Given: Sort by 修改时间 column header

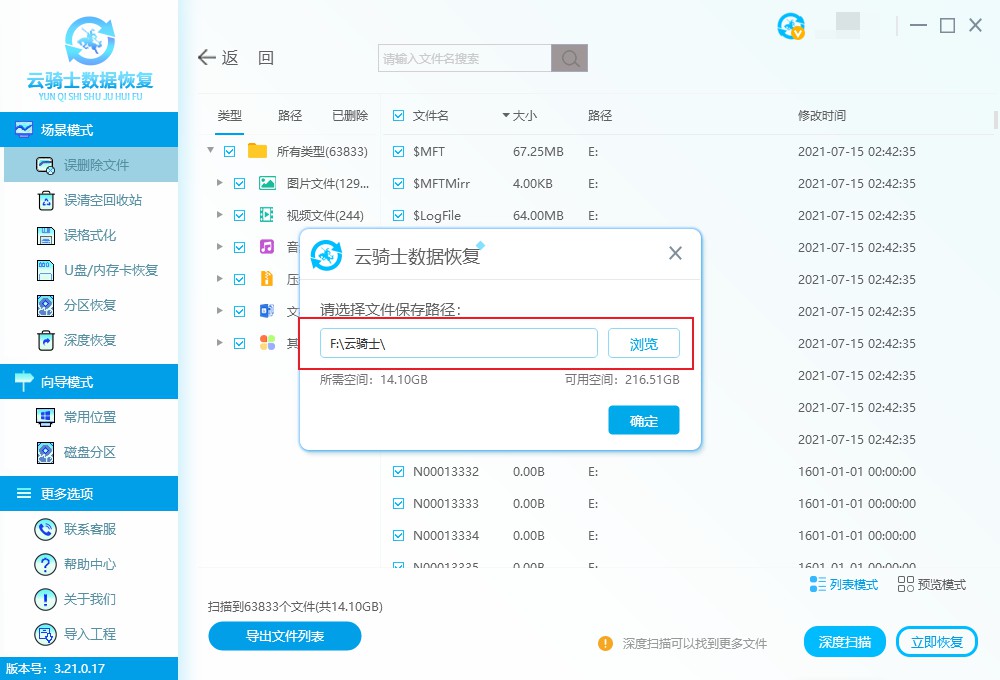Looking at the screenshot, I should [821, 115].
